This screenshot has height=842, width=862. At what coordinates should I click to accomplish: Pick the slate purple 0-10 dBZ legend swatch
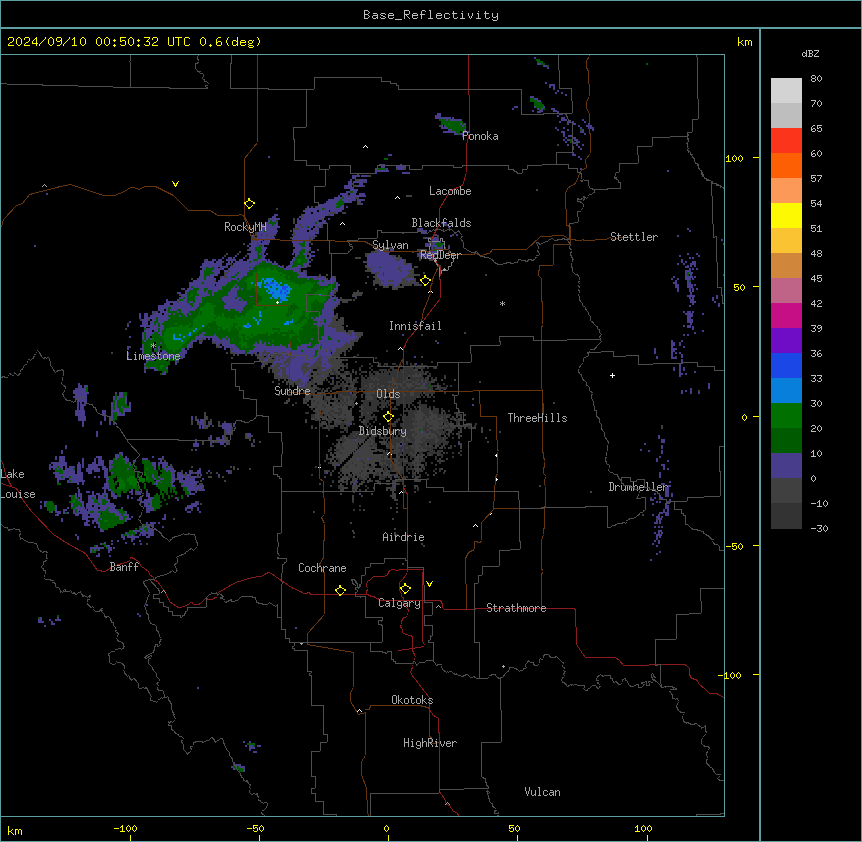tap(786, 466)
